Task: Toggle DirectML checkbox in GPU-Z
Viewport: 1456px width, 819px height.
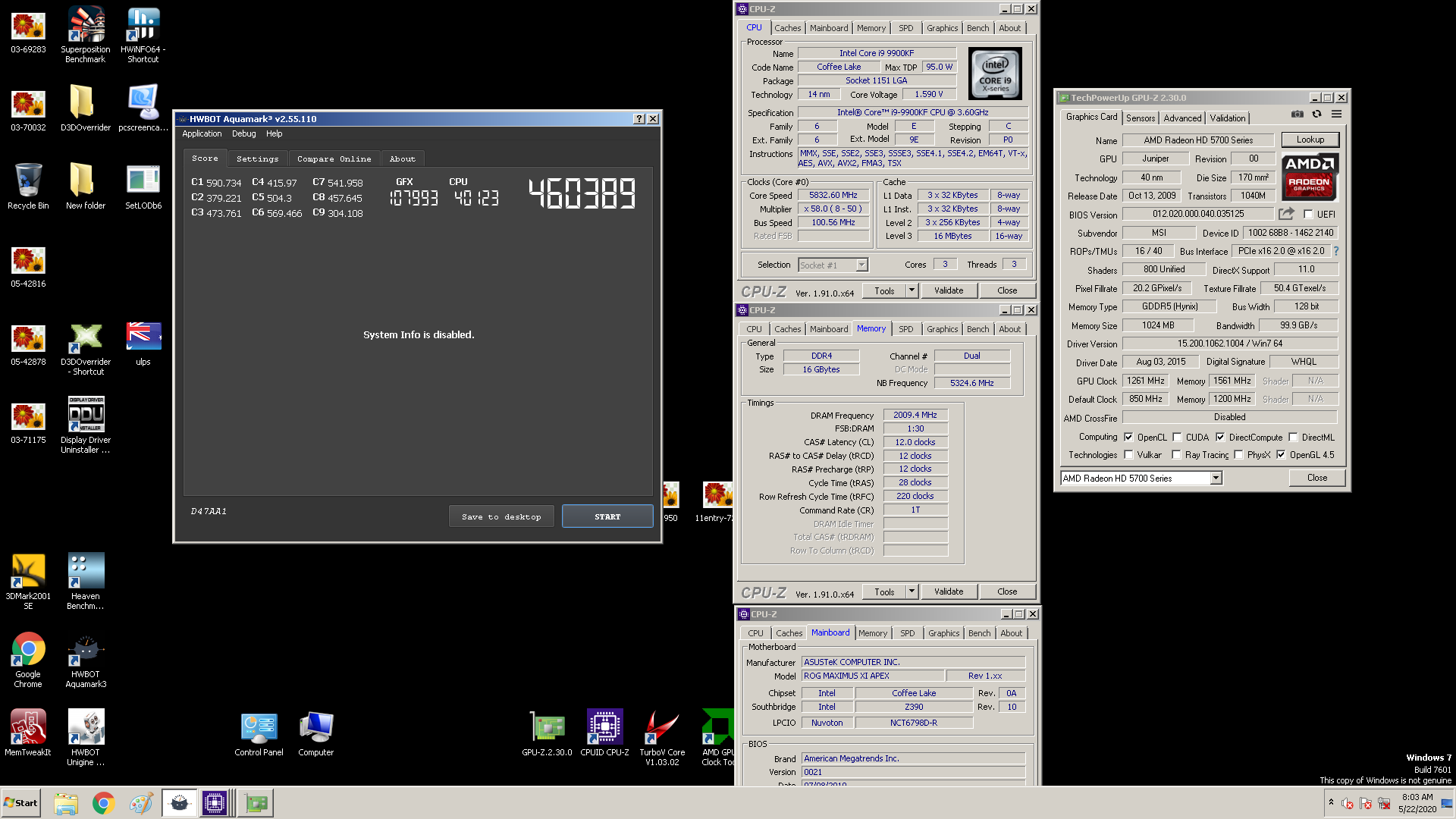Action: pos(1293,438)
